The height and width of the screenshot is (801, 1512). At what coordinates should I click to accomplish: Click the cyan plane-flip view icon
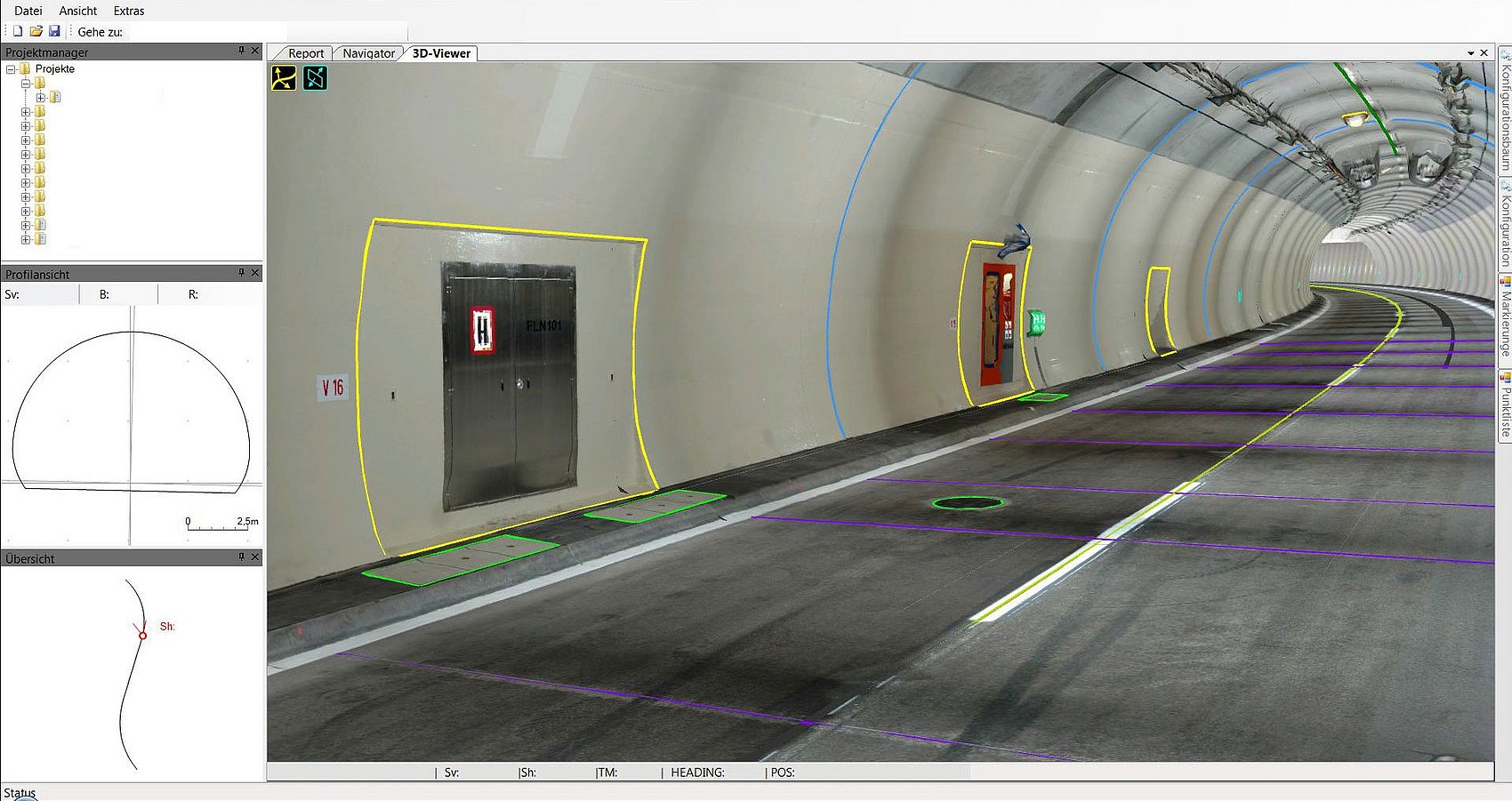click(x=316, y=78)
